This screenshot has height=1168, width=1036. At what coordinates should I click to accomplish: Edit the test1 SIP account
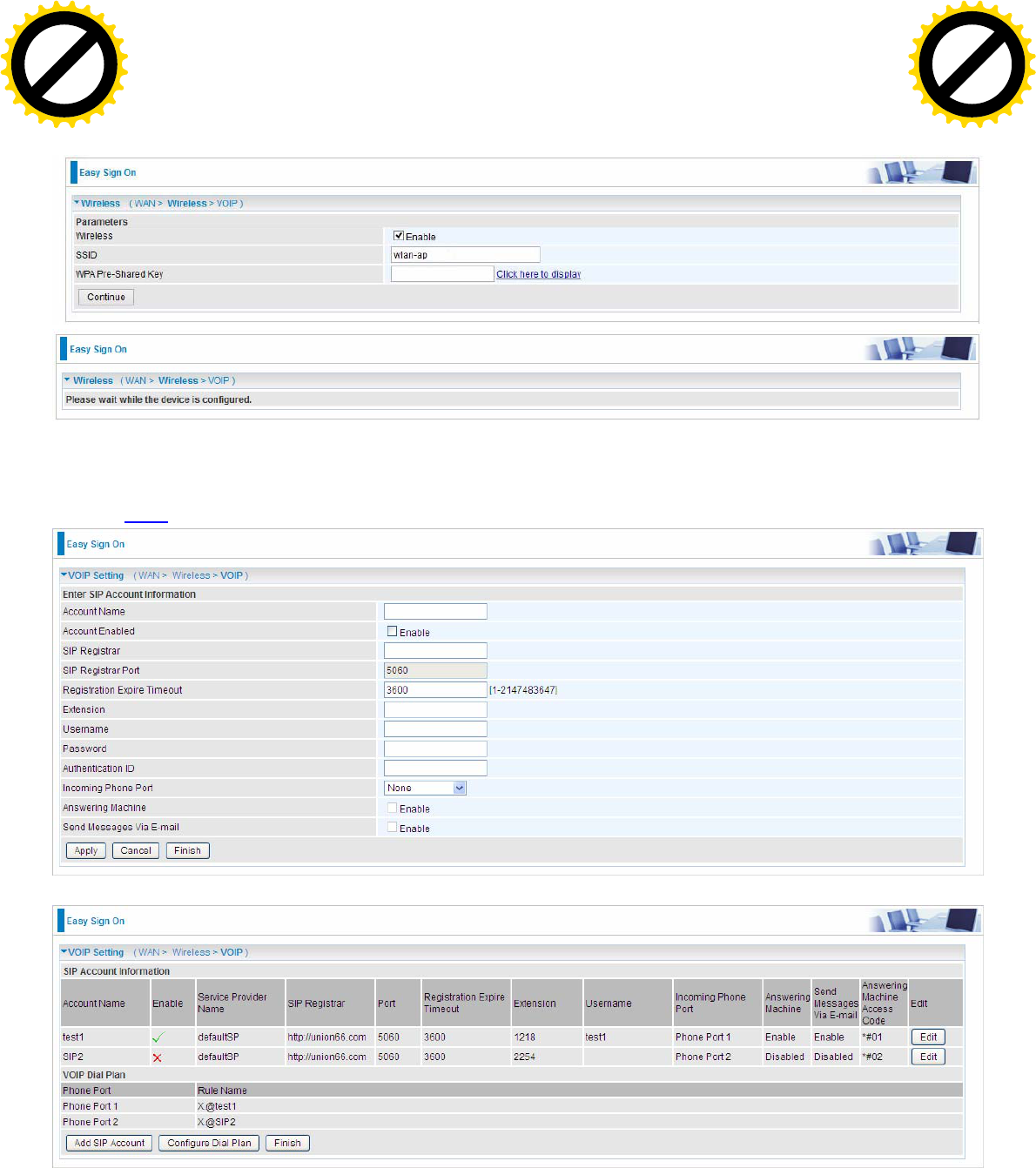tap(928, 1037)
